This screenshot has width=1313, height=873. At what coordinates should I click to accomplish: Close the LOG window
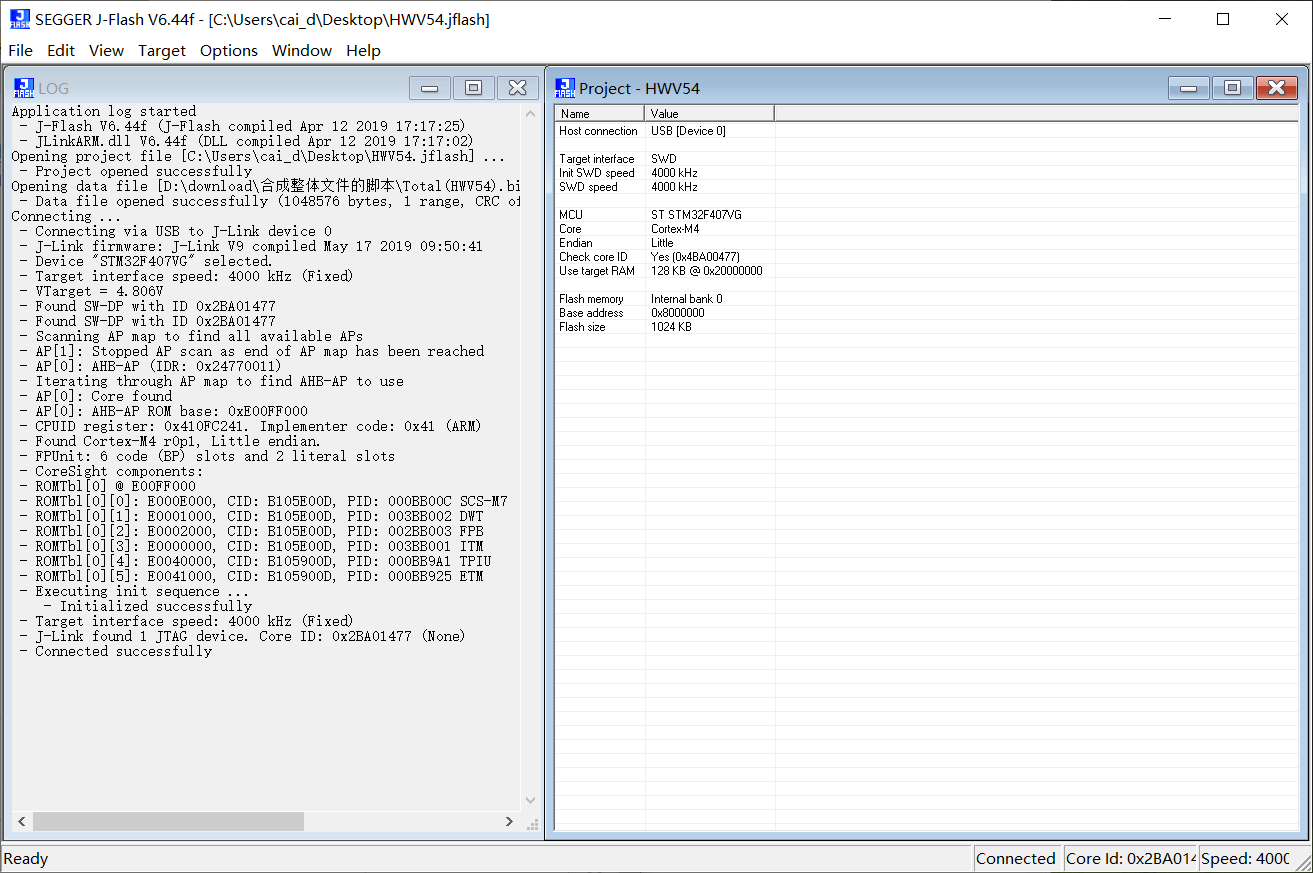click(518, 88)
